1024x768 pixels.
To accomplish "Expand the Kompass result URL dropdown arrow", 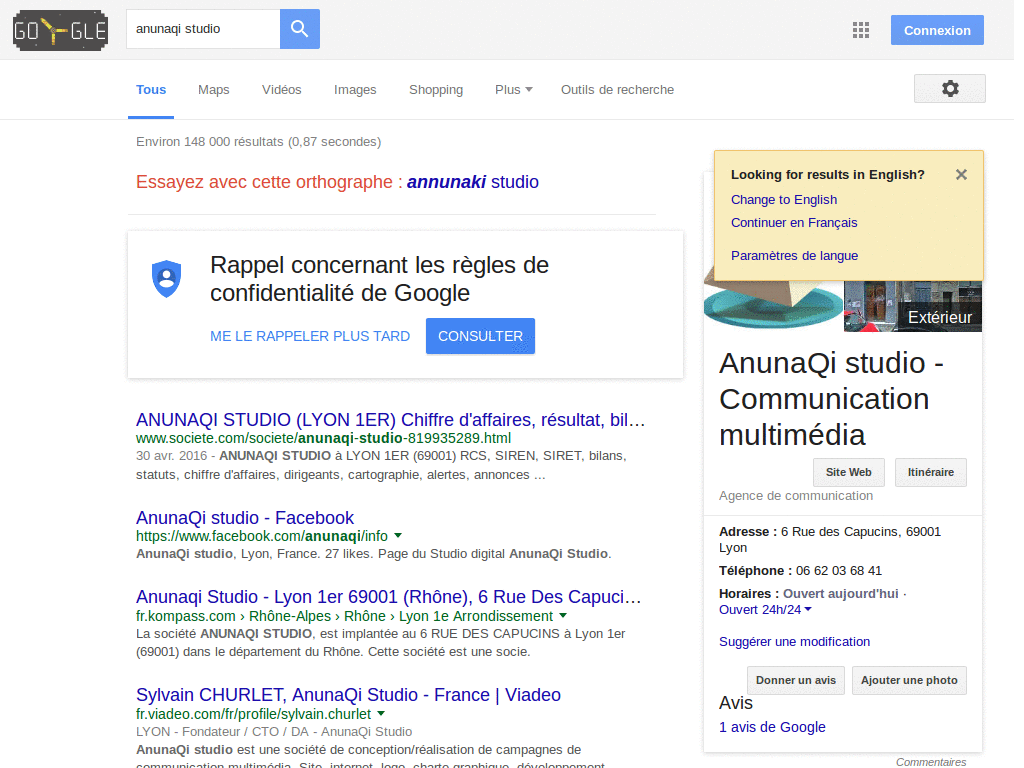I will [563, 616].
